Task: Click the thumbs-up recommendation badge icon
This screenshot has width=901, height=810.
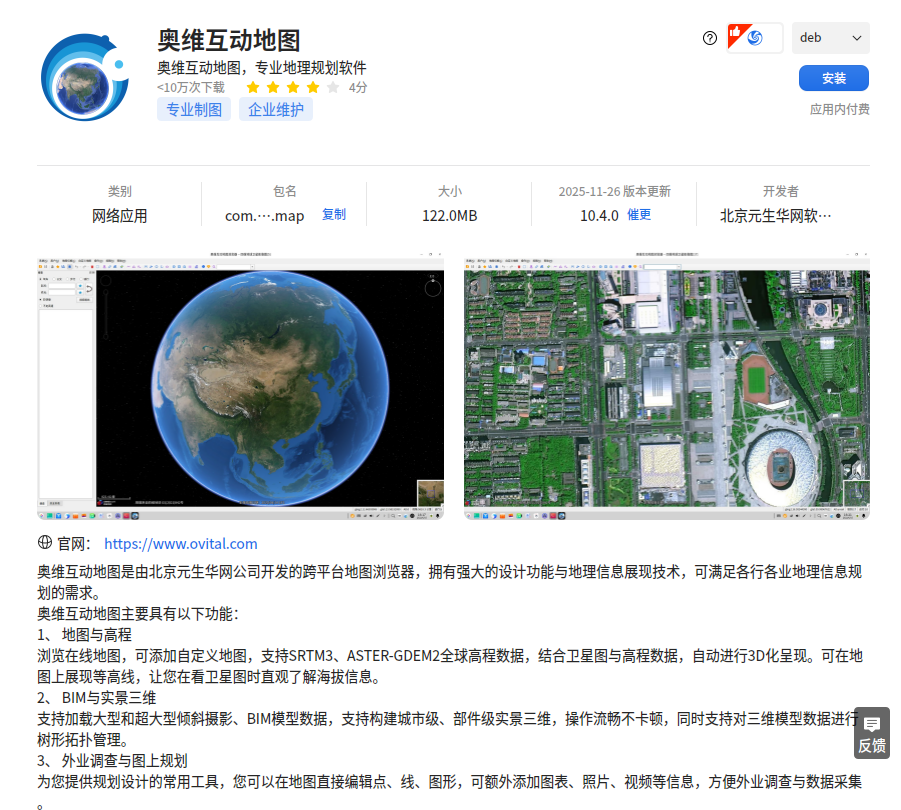Action: [737, 35]
